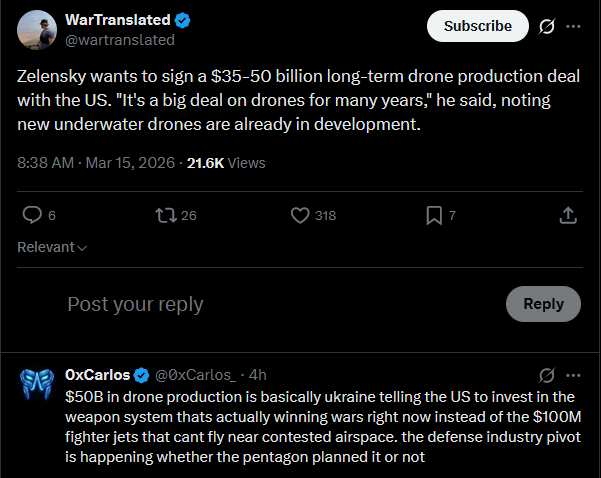Click Grok icon next to Subscribe button

click(x=546, y=26)
